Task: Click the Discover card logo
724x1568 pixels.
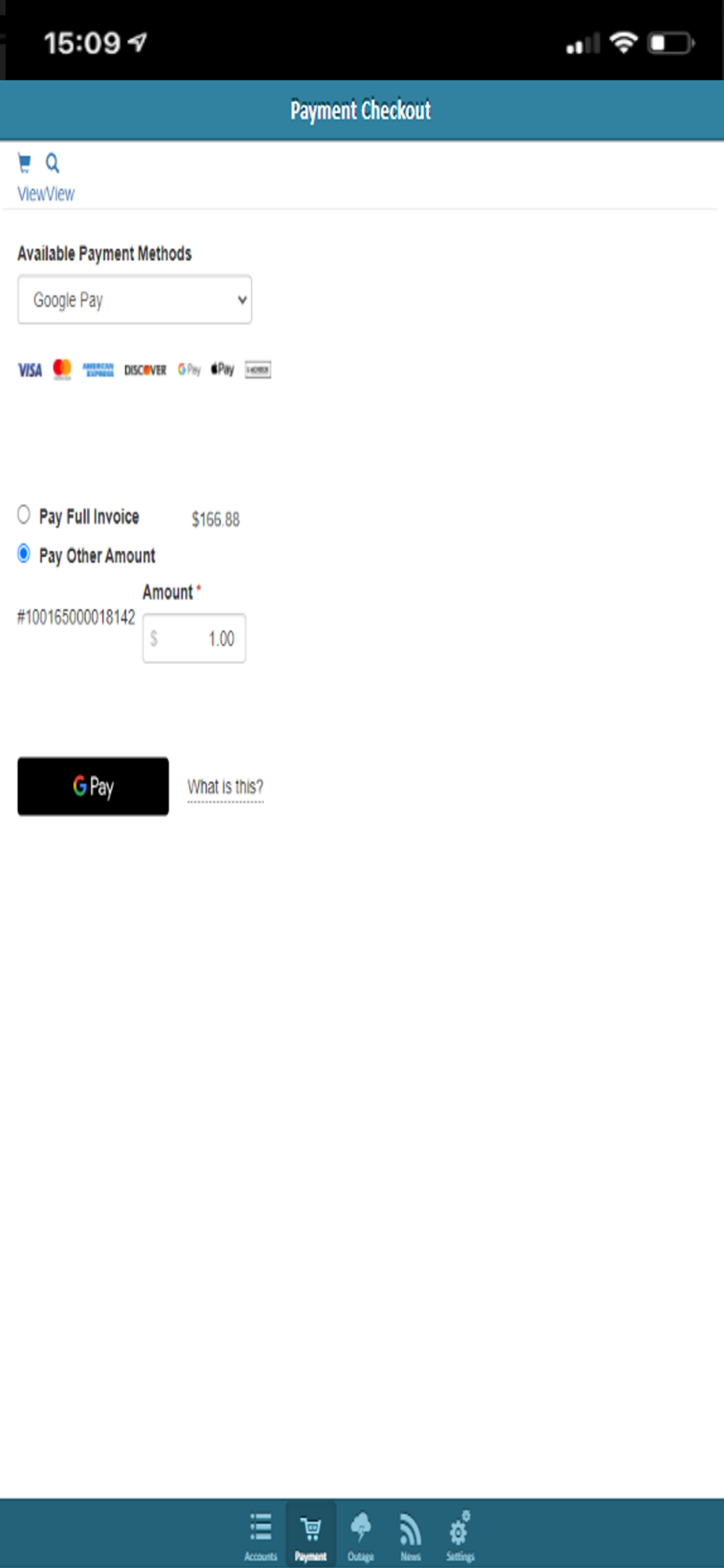Action: (x=145, y=370)
